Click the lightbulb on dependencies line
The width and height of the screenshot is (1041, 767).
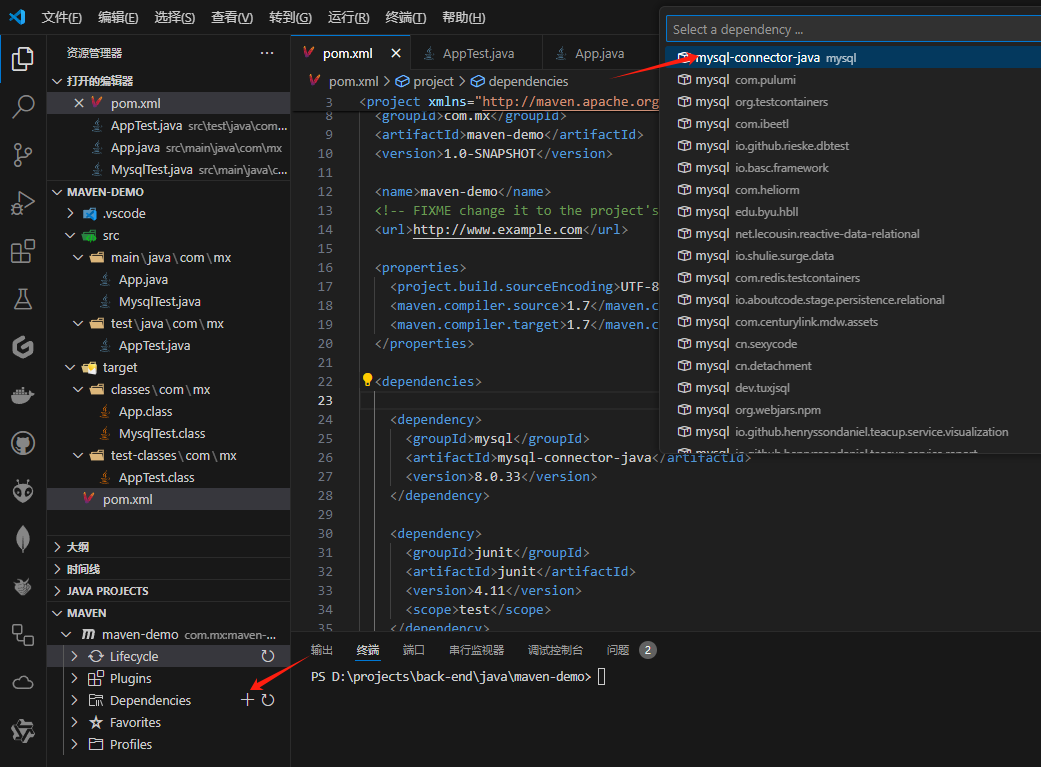367,381
